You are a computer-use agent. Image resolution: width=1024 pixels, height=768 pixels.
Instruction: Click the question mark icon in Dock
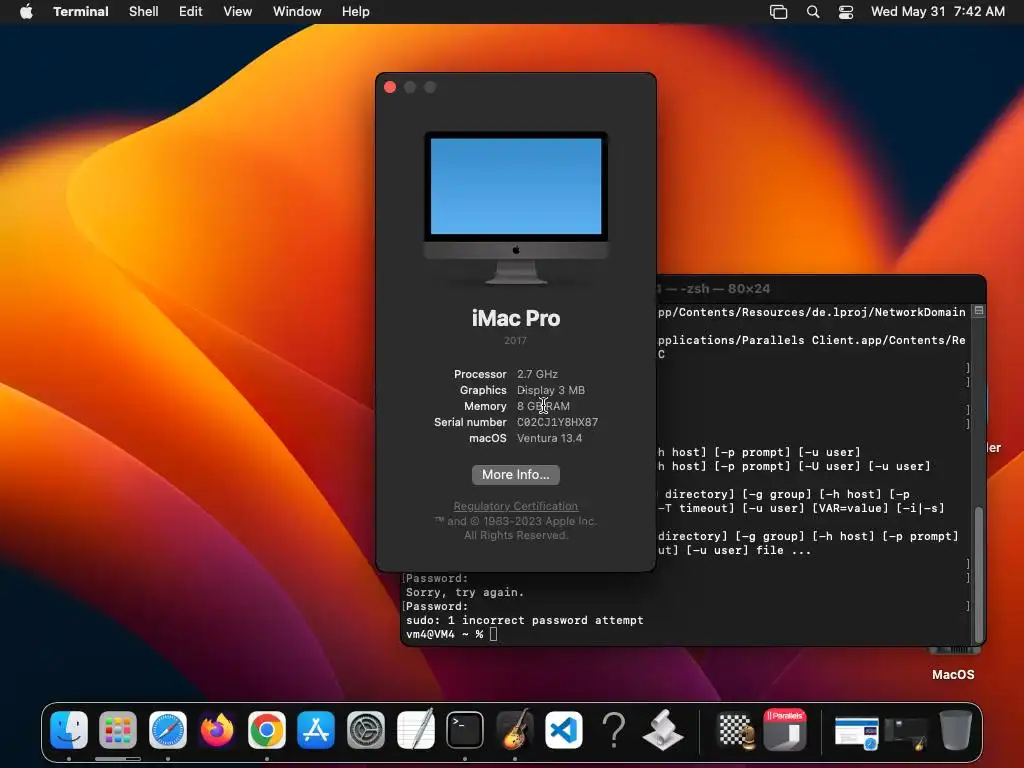613,729
